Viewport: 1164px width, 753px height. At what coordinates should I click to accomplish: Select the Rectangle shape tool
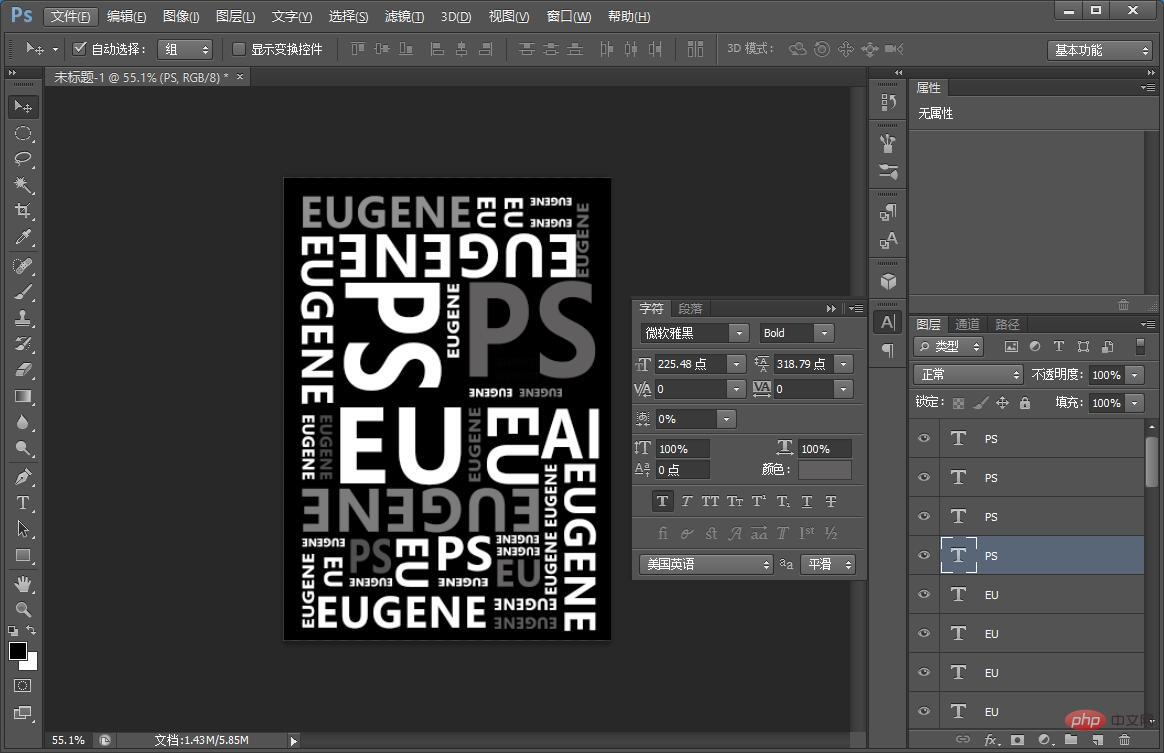coord(23,555)
